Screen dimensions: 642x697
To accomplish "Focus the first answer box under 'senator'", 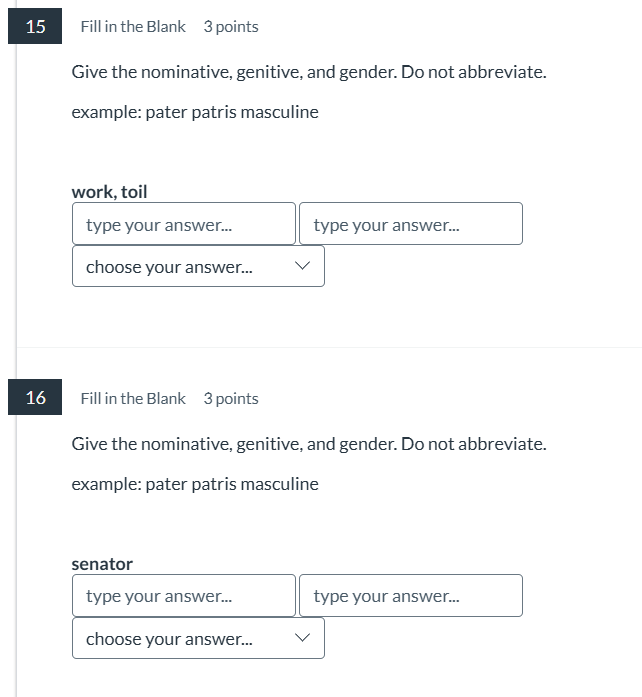I will pyautogui.click(x=184, y=596).
